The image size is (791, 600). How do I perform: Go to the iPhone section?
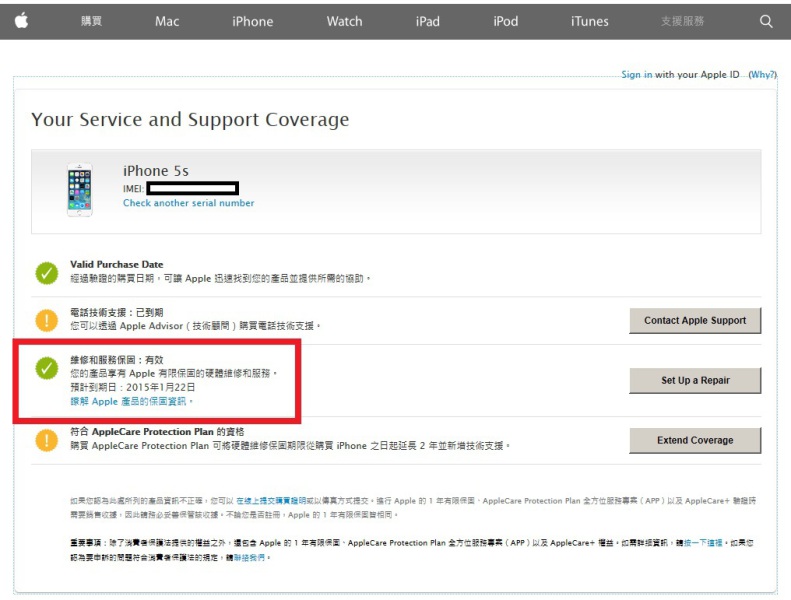click(x=253, y=21)
